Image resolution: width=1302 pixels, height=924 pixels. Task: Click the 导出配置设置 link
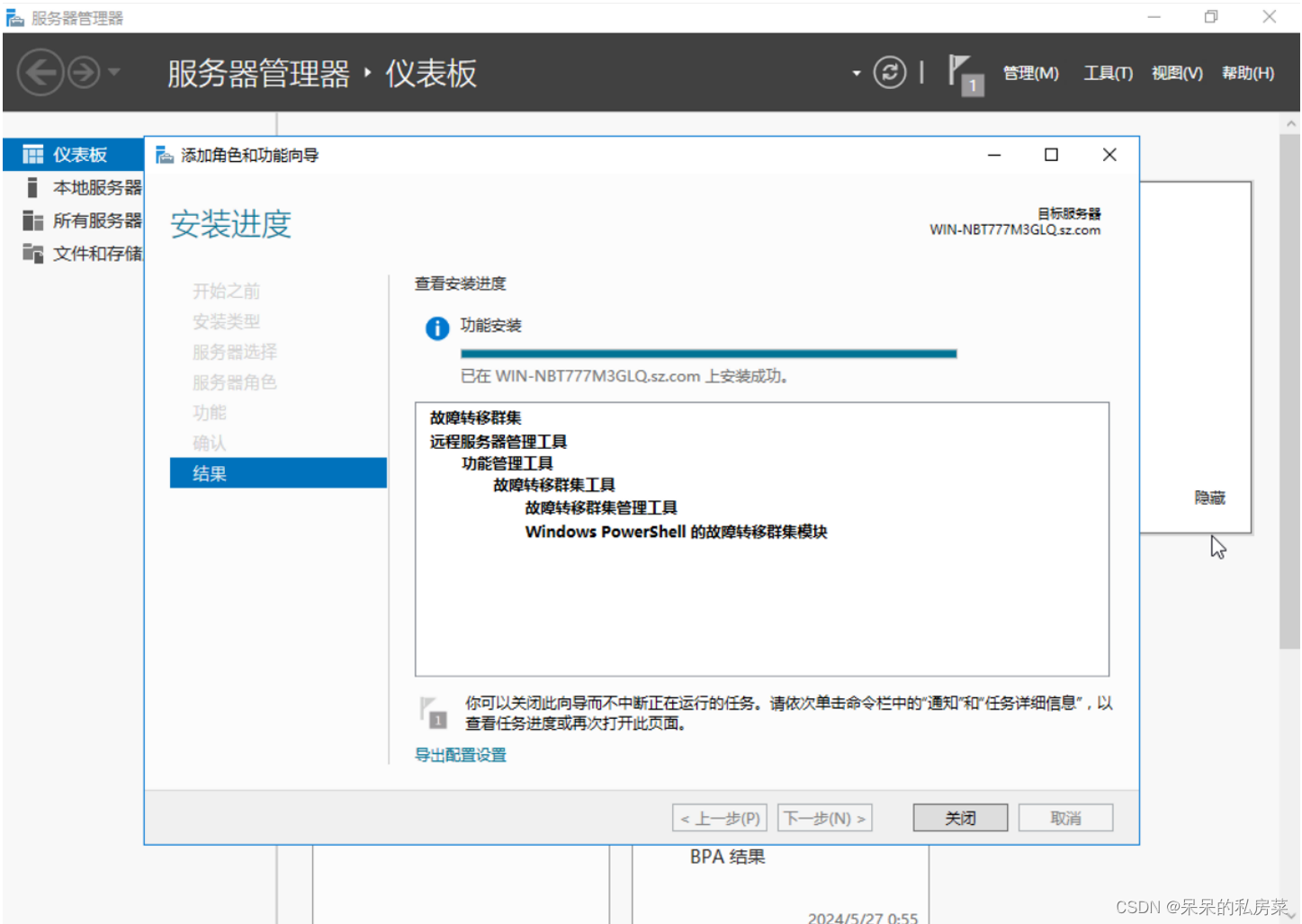pyautogui.click(x=461, y=755)
